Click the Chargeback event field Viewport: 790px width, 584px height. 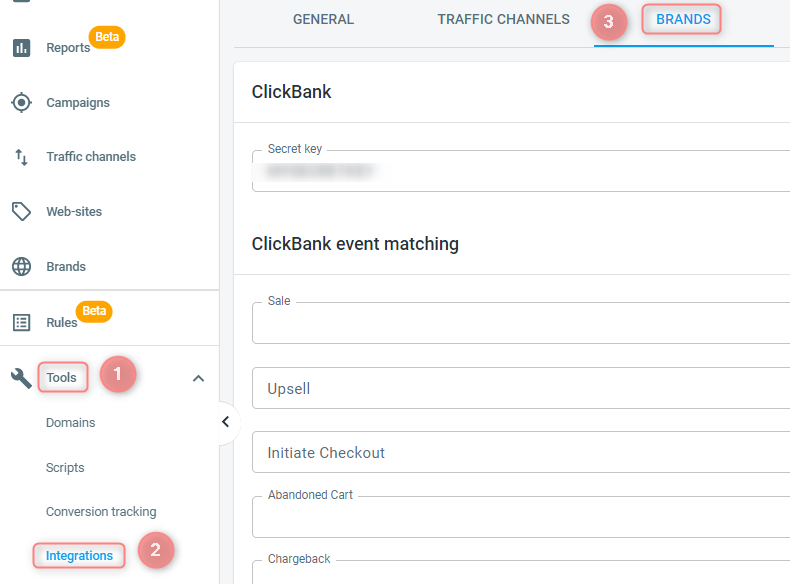coord(521,571)
